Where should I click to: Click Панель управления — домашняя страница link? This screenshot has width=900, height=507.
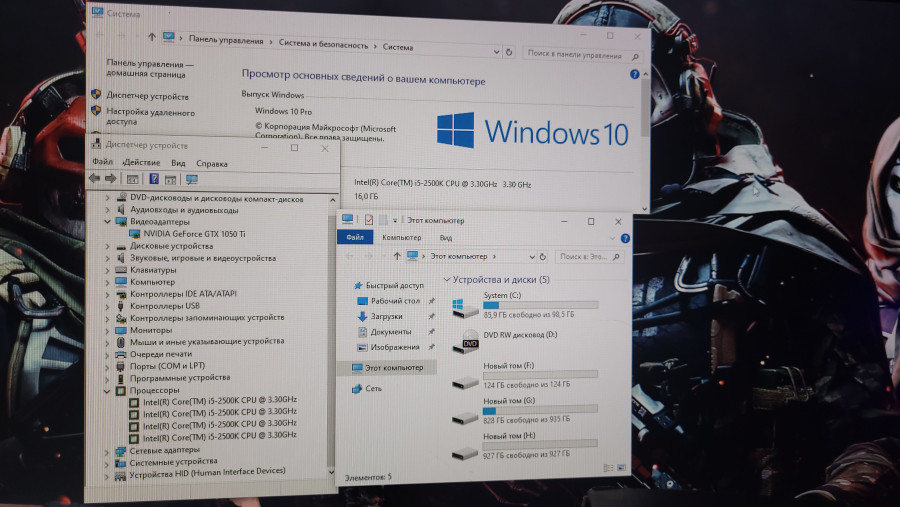[149, 69]
